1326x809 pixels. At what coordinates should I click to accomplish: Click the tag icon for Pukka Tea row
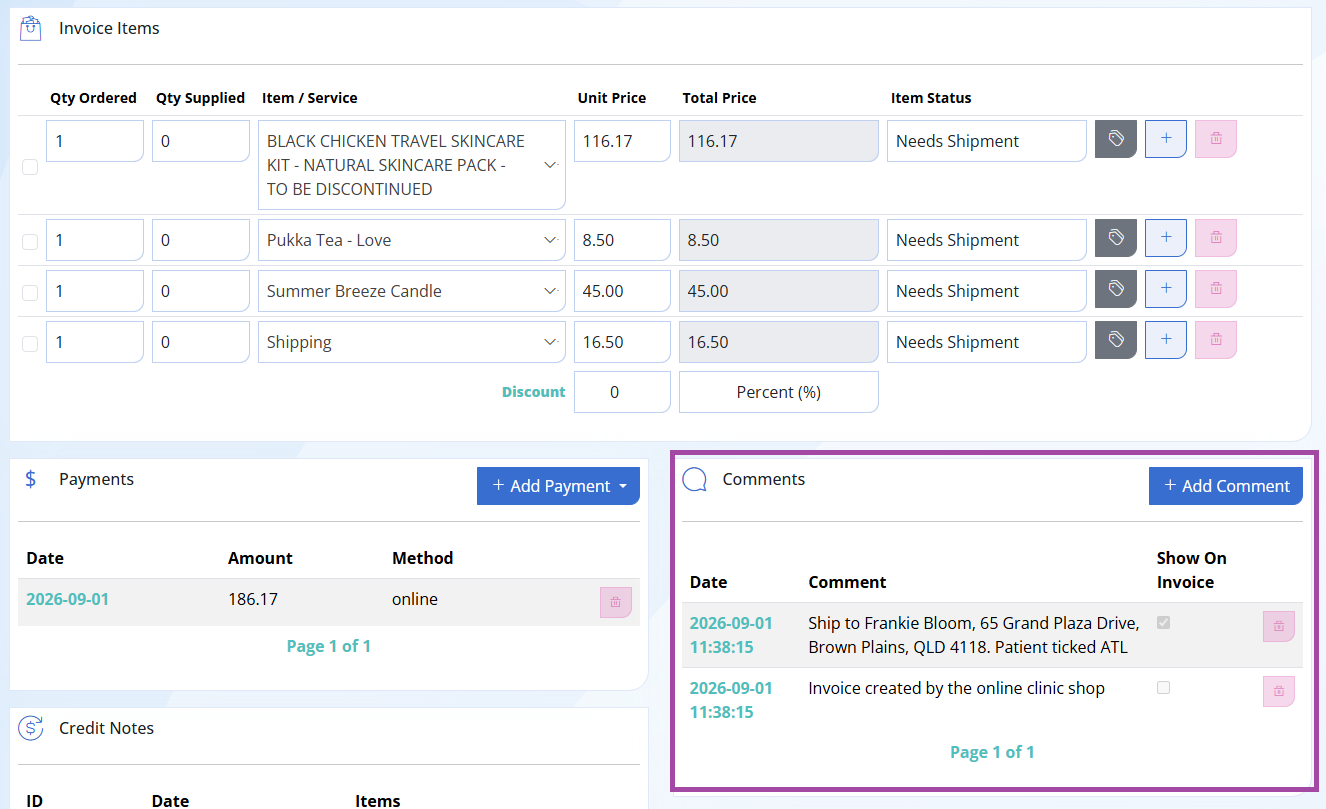[1116, 238]
